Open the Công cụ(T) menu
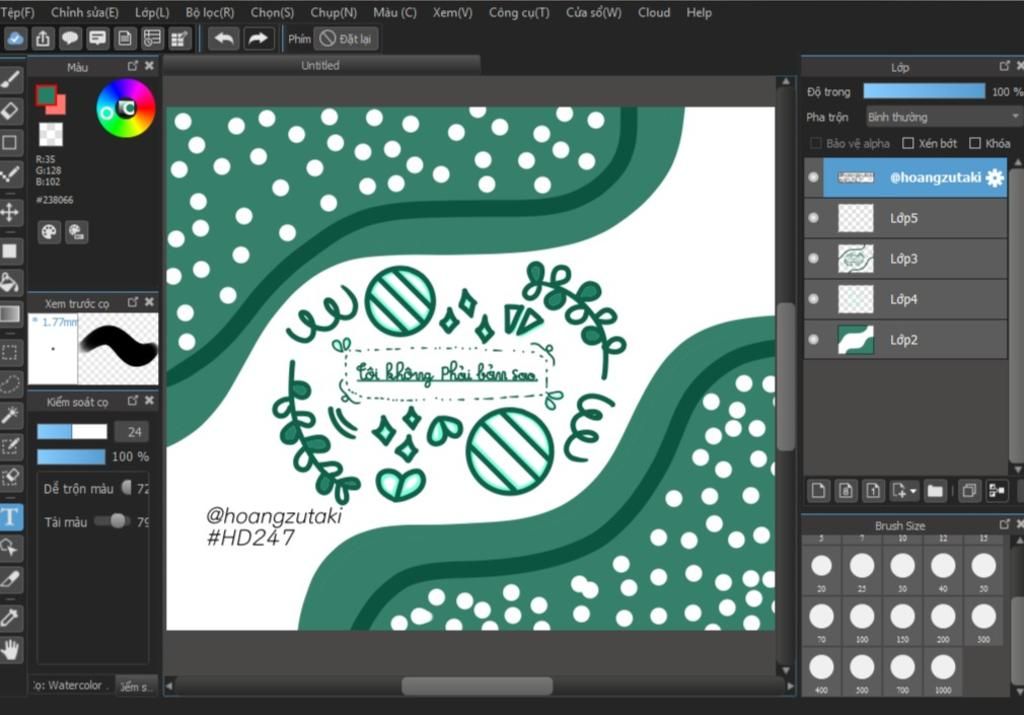Image resolution: width=1024 pixels, height=715 pixels. pyautogui.click(x=519, y=12)
